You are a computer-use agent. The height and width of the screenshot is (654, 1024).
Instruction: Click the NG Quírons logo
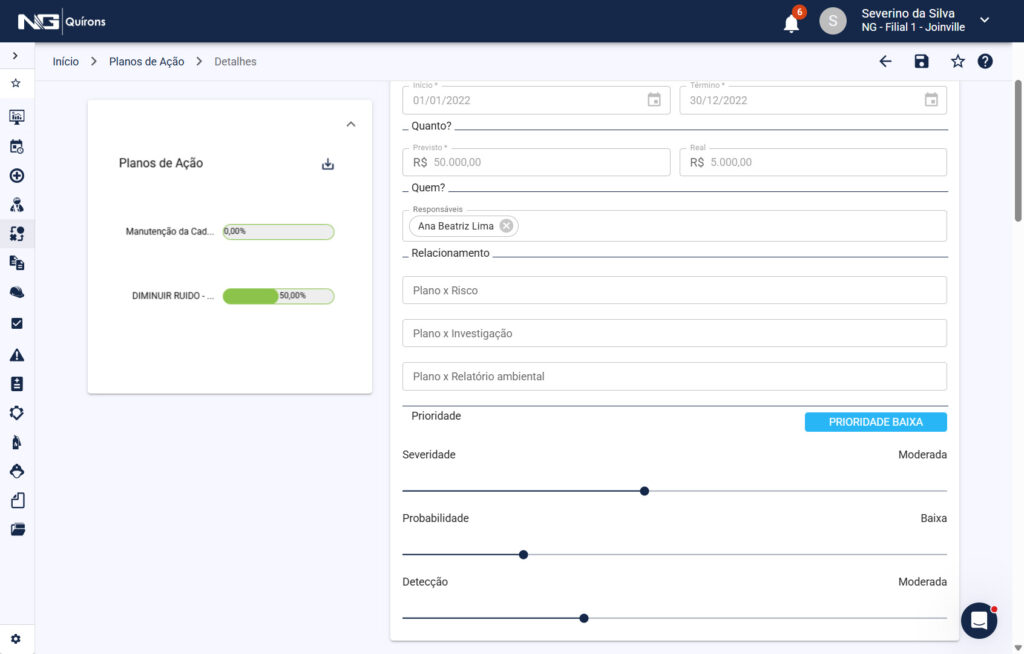(62, 22)
